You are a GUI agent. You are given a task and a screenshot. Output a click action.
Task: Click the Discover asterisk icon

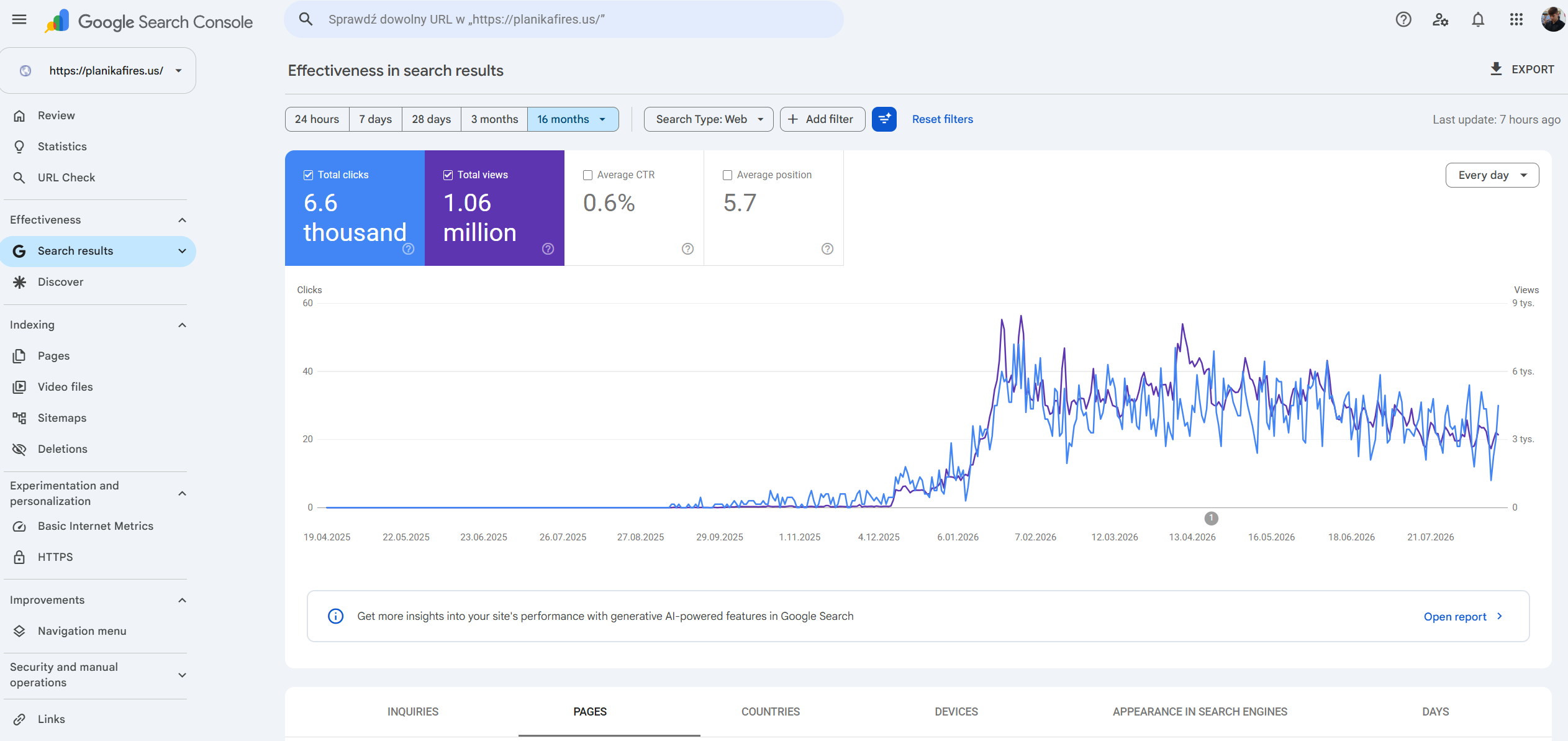pos(19,282)
